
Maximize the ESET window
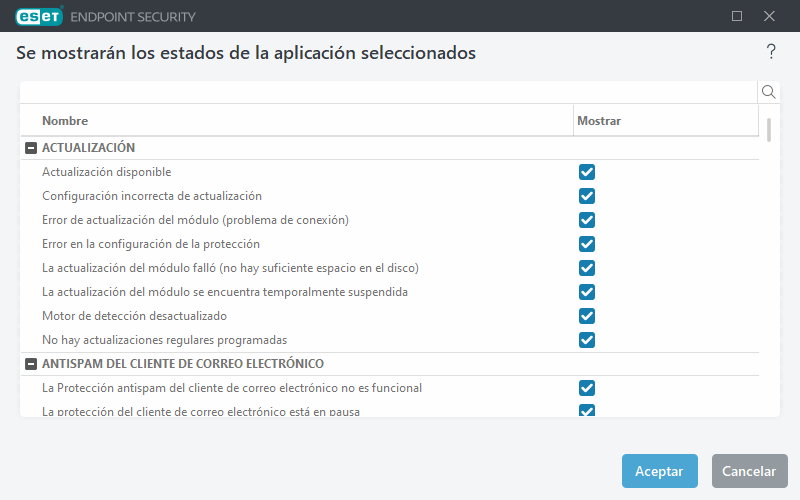tap(737, 16)
